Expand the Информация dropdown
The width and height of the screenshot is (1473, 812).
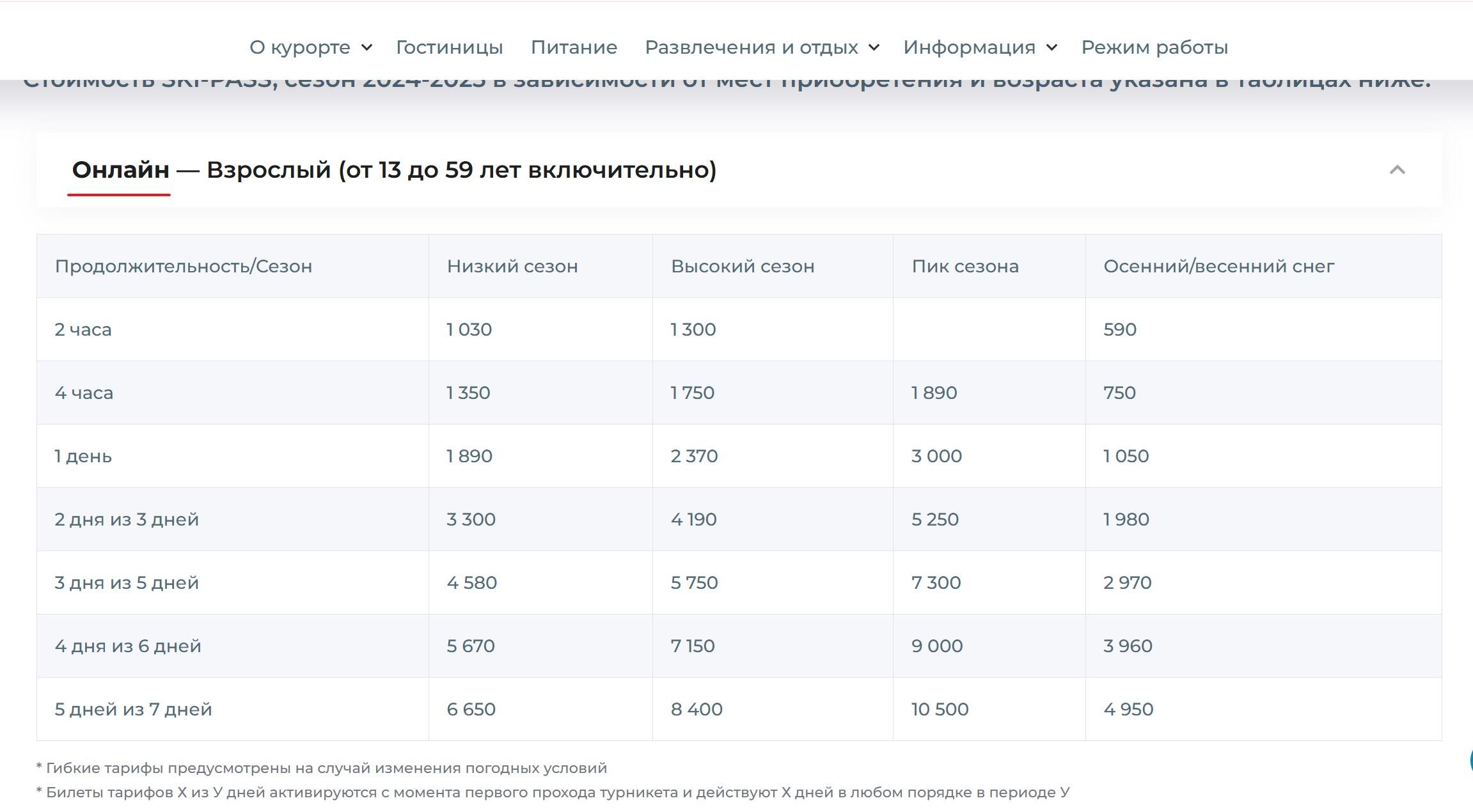[x=981, y=47]
